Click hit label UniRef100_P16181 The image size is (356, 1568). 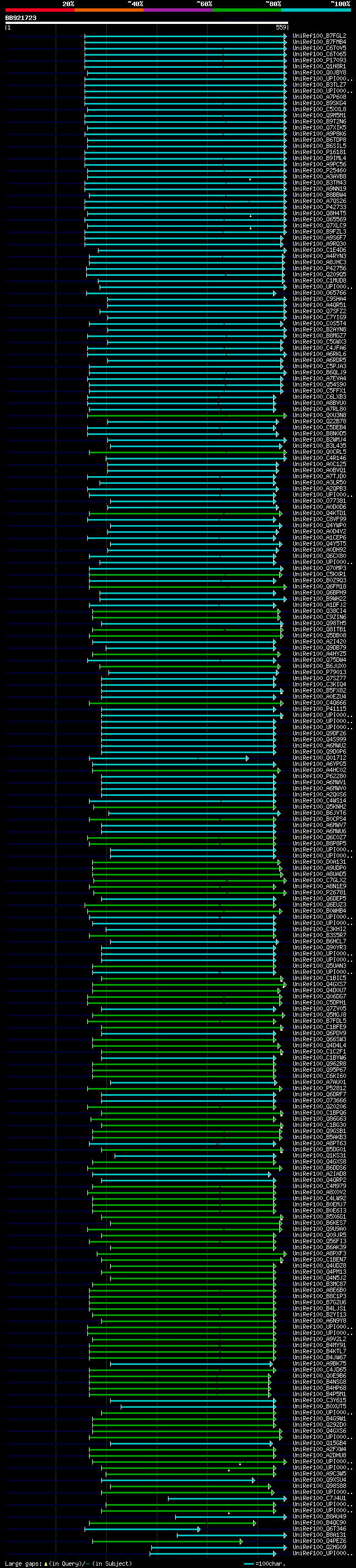pyautogui.click(x=319, y=152)
